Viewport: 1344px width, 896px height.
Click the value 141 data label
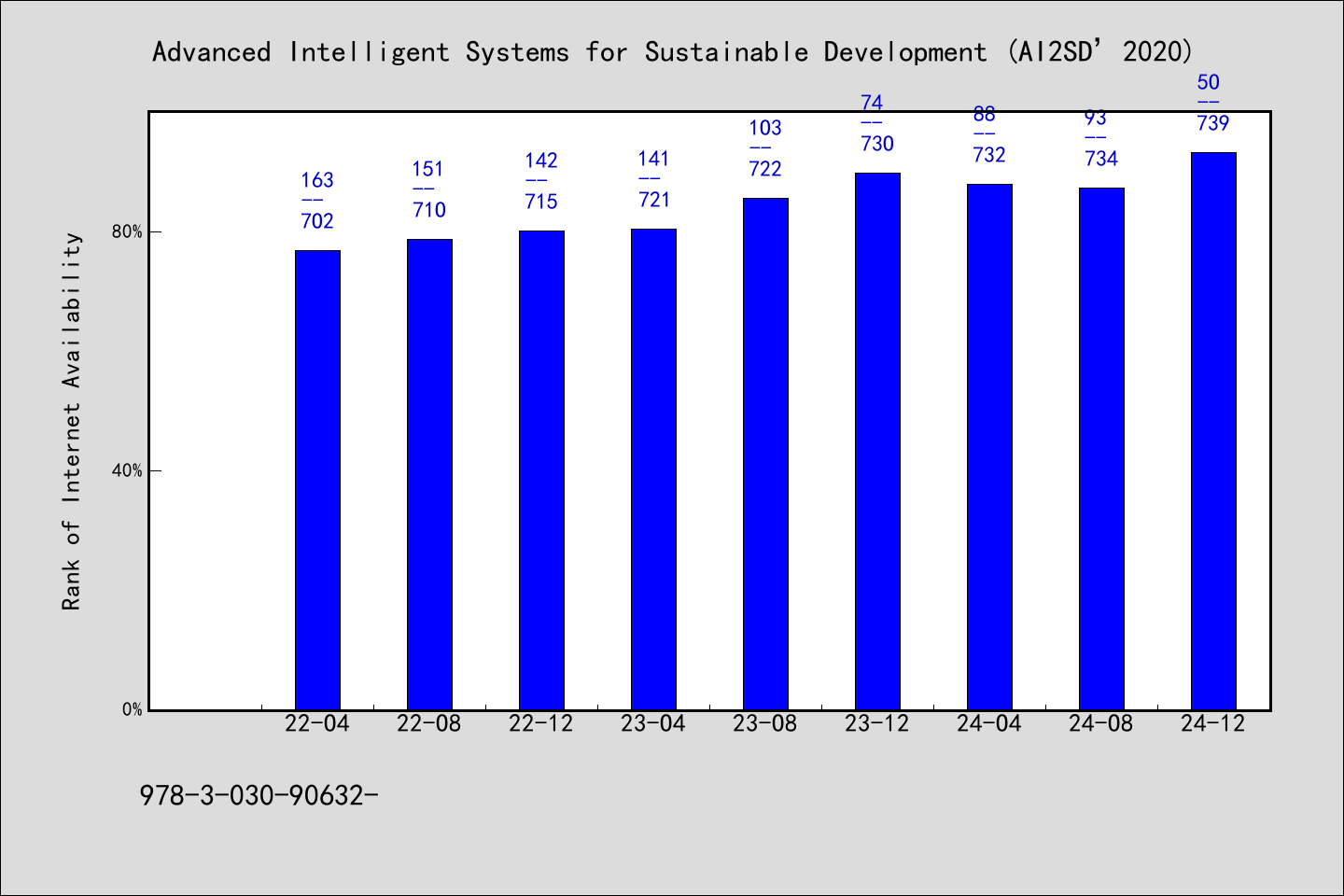[x=653, y=159]
